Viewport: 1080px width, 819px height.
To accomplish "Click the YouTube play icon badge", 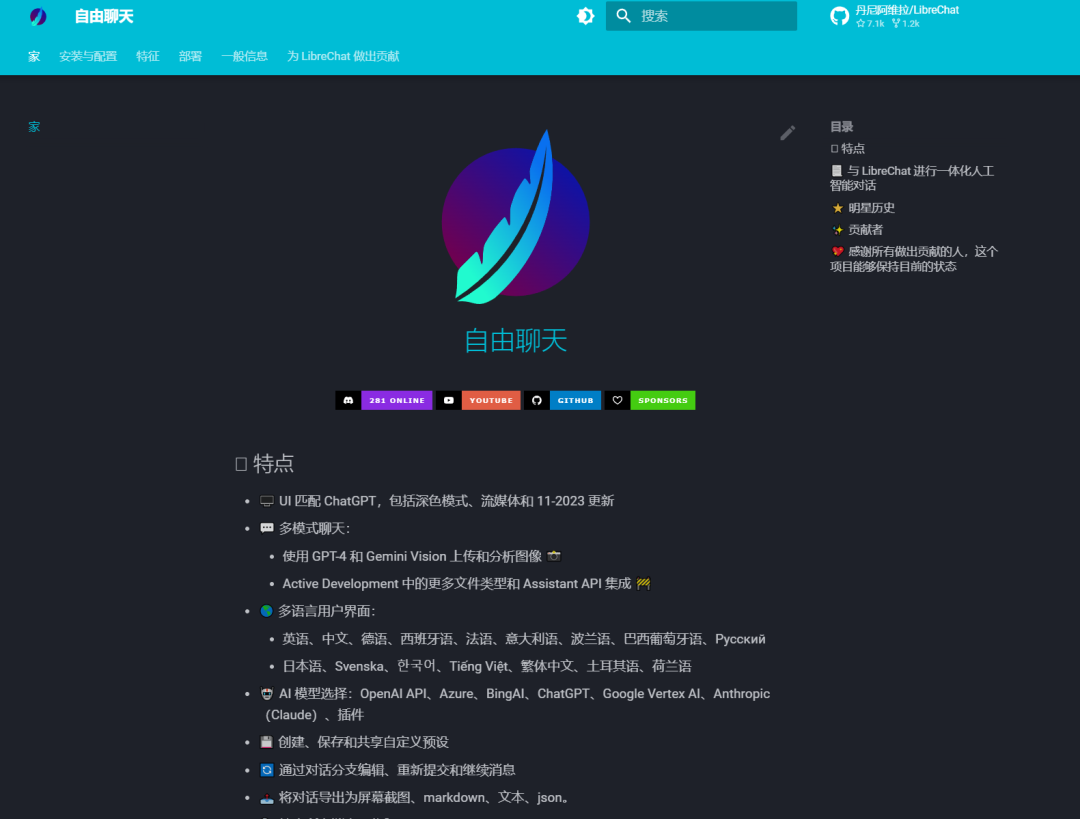I will click(x=449, y=400).
